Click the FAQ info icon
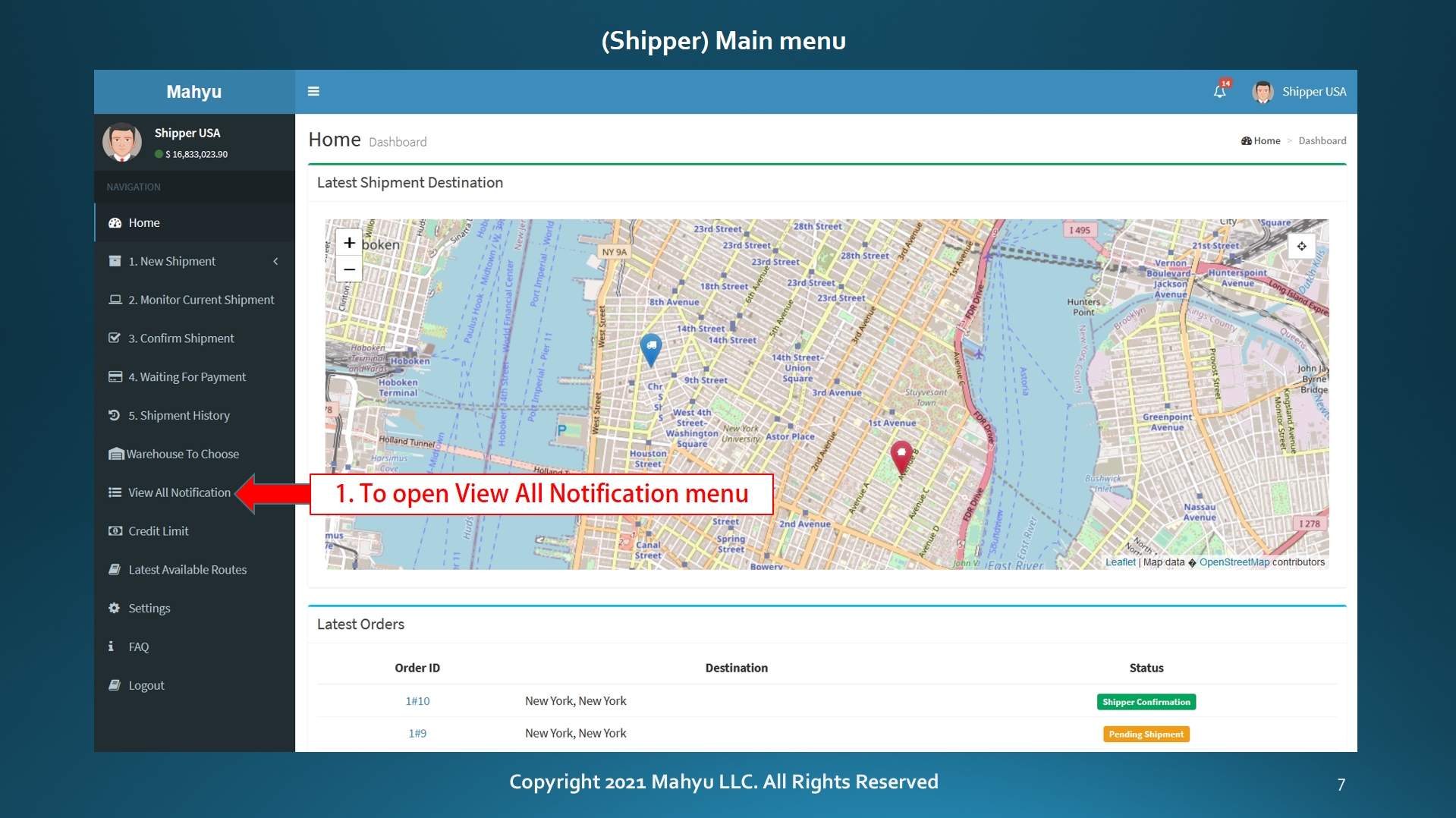Screen dimensions: 1456x818 [x=111, y=647]
